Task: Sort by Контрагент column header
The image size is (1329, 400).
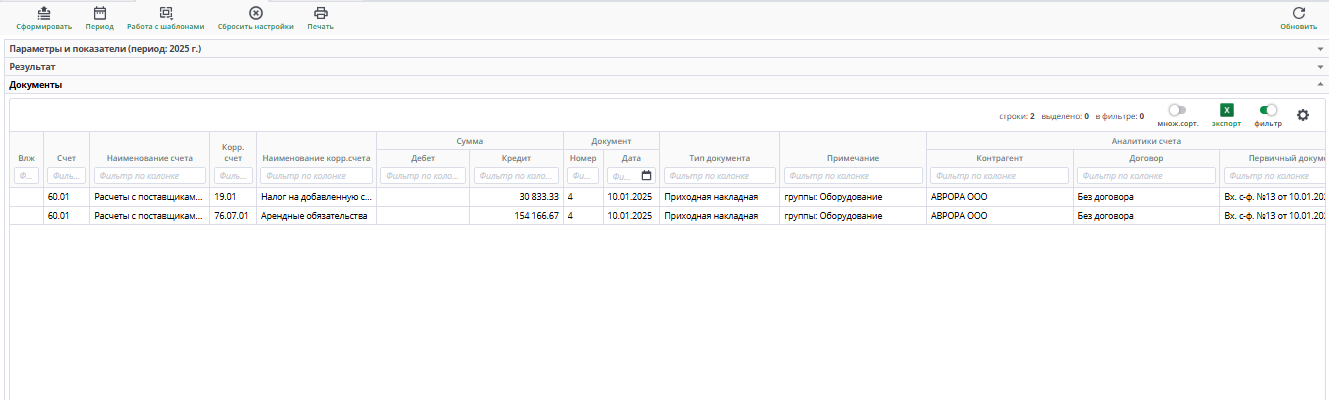Action: point(1000,158)
